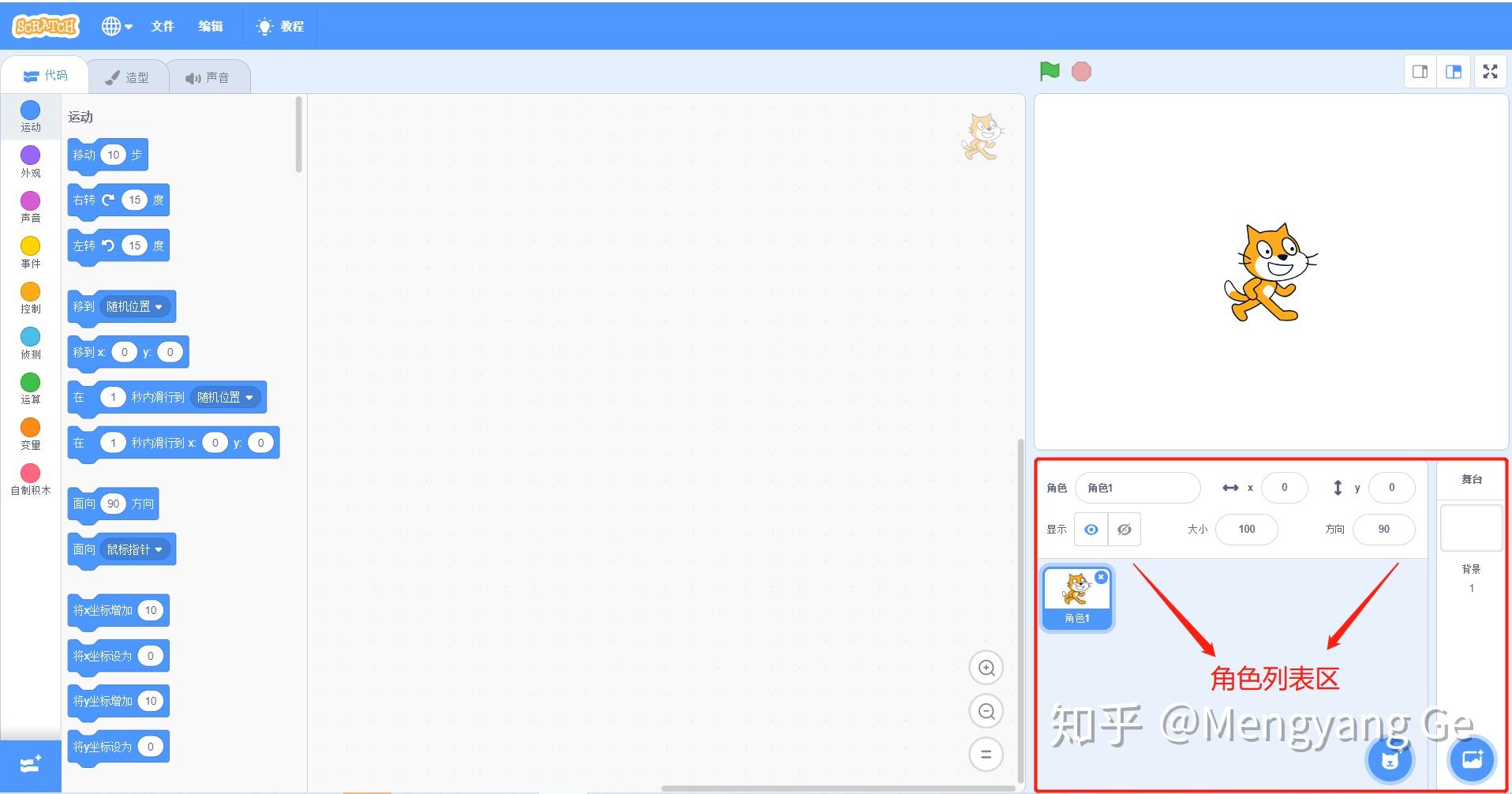1512x794 pixels.
Task: Open the 文件 menu
Action: tap(163, 26)
